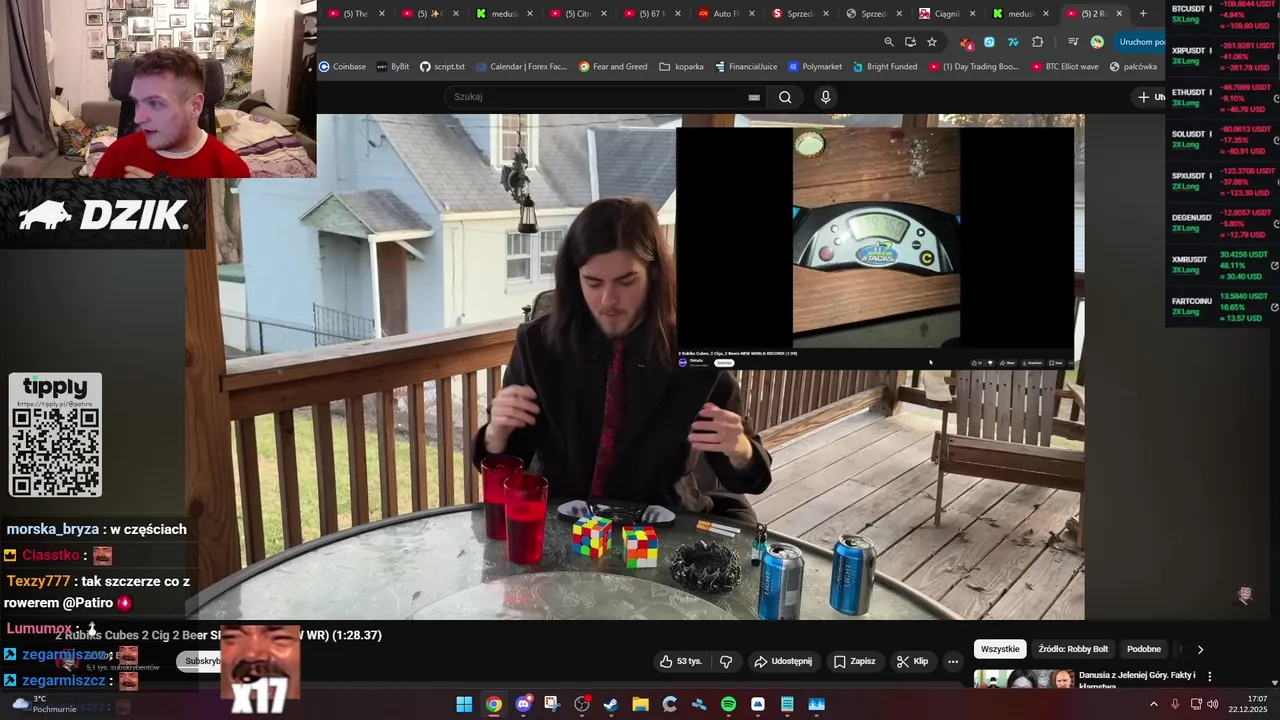1280x720 pixels.
Task: Open the ByBit bookmark
Action: coord(393,67)
